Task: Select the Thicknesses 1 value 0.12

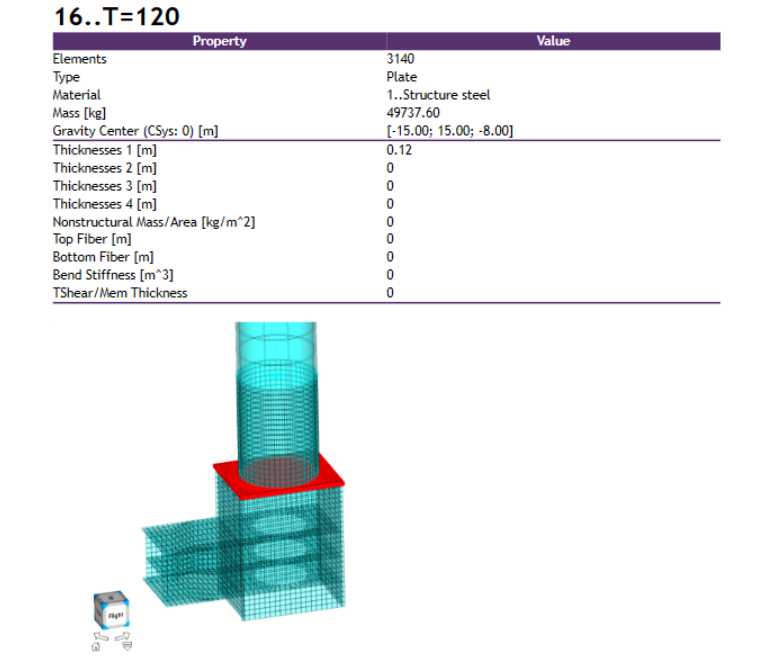Action: click(x=398, y=150)
